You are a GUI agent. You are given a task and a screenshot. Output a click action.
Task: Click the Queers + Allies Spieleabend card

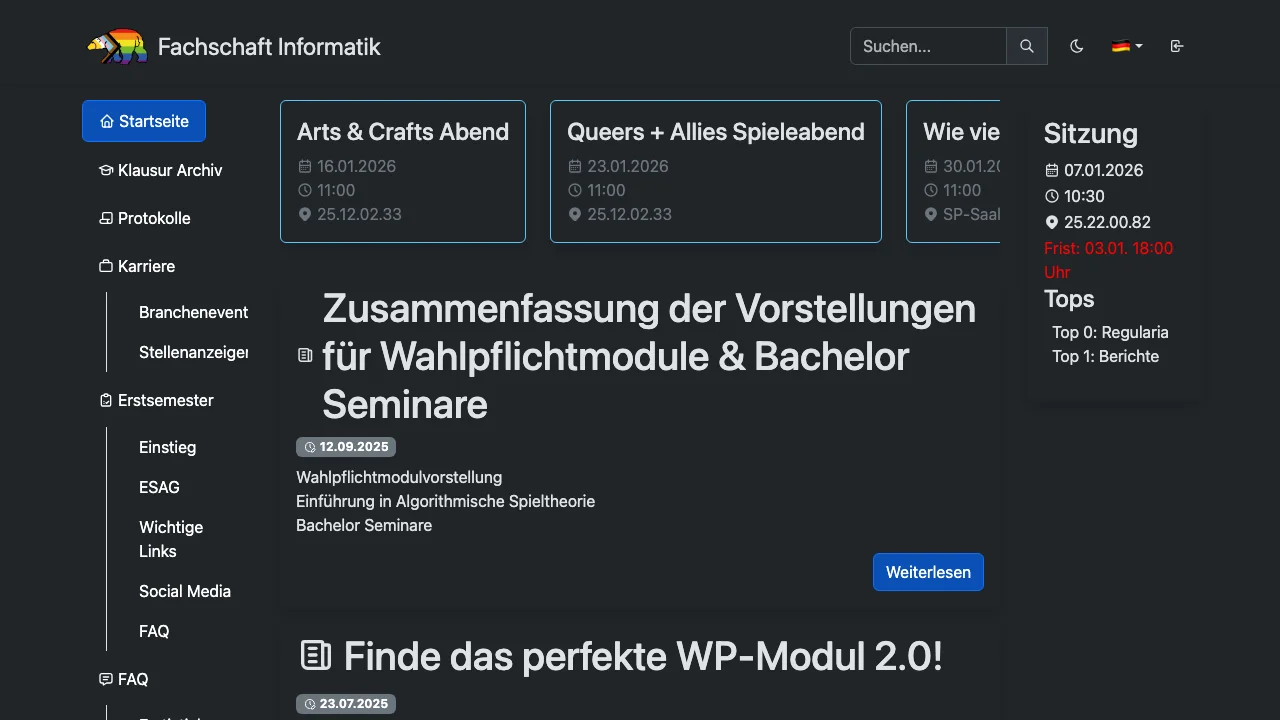[x=715, y=171]
